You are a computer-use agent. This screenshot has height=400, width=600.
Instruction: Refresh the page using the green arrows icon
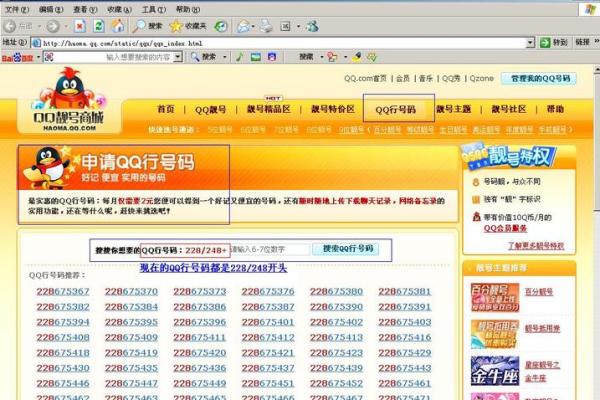(99, 26)
